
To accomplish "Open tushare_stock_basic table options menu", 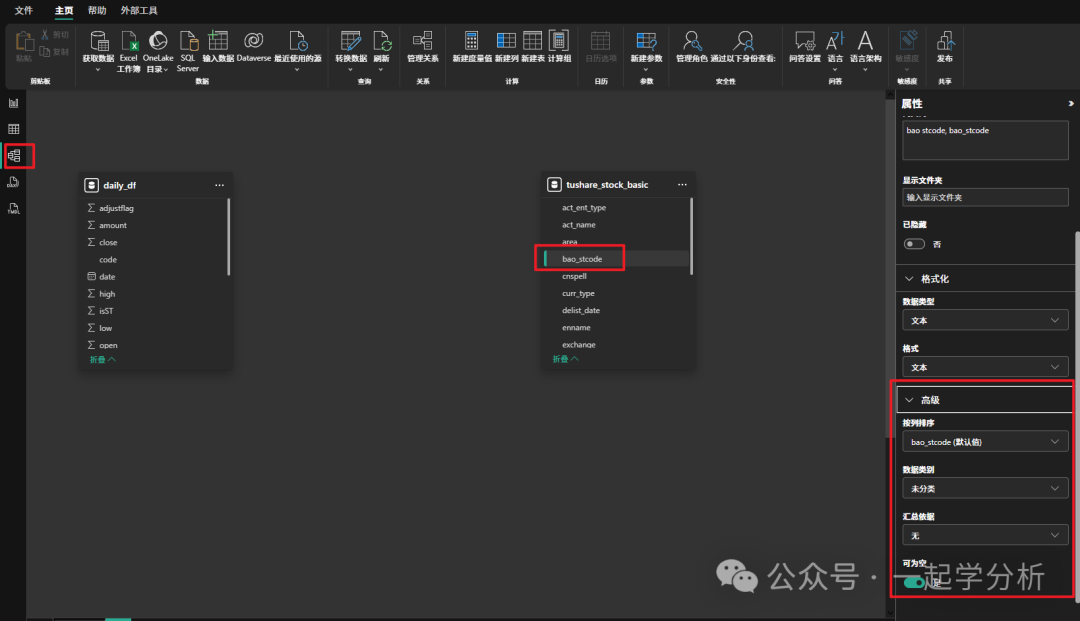I will 682,185.
